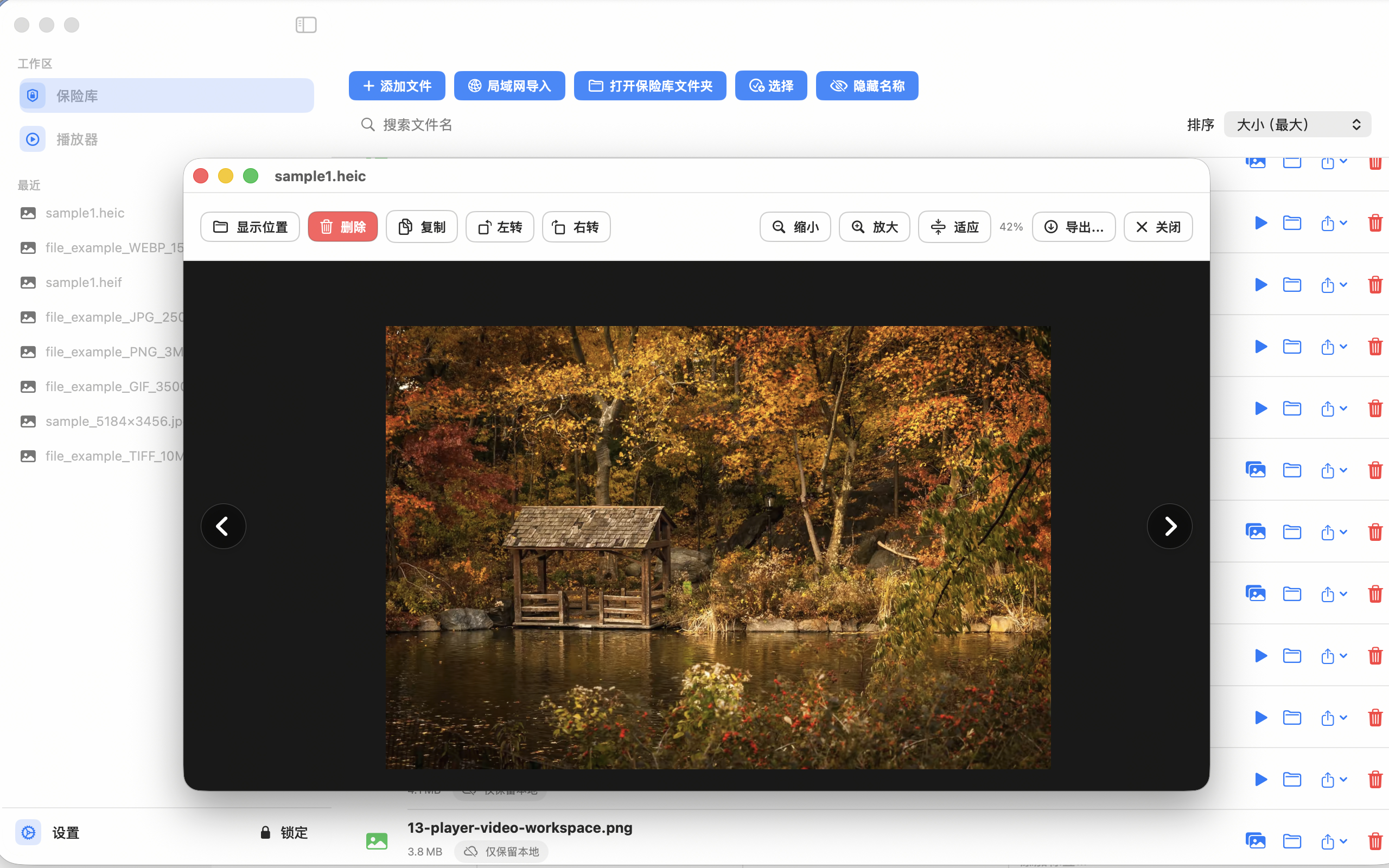The height and width of the screenshot is (868, 1389).
Task: Export the image using 导出 icon
Action: coord(1073,227)
